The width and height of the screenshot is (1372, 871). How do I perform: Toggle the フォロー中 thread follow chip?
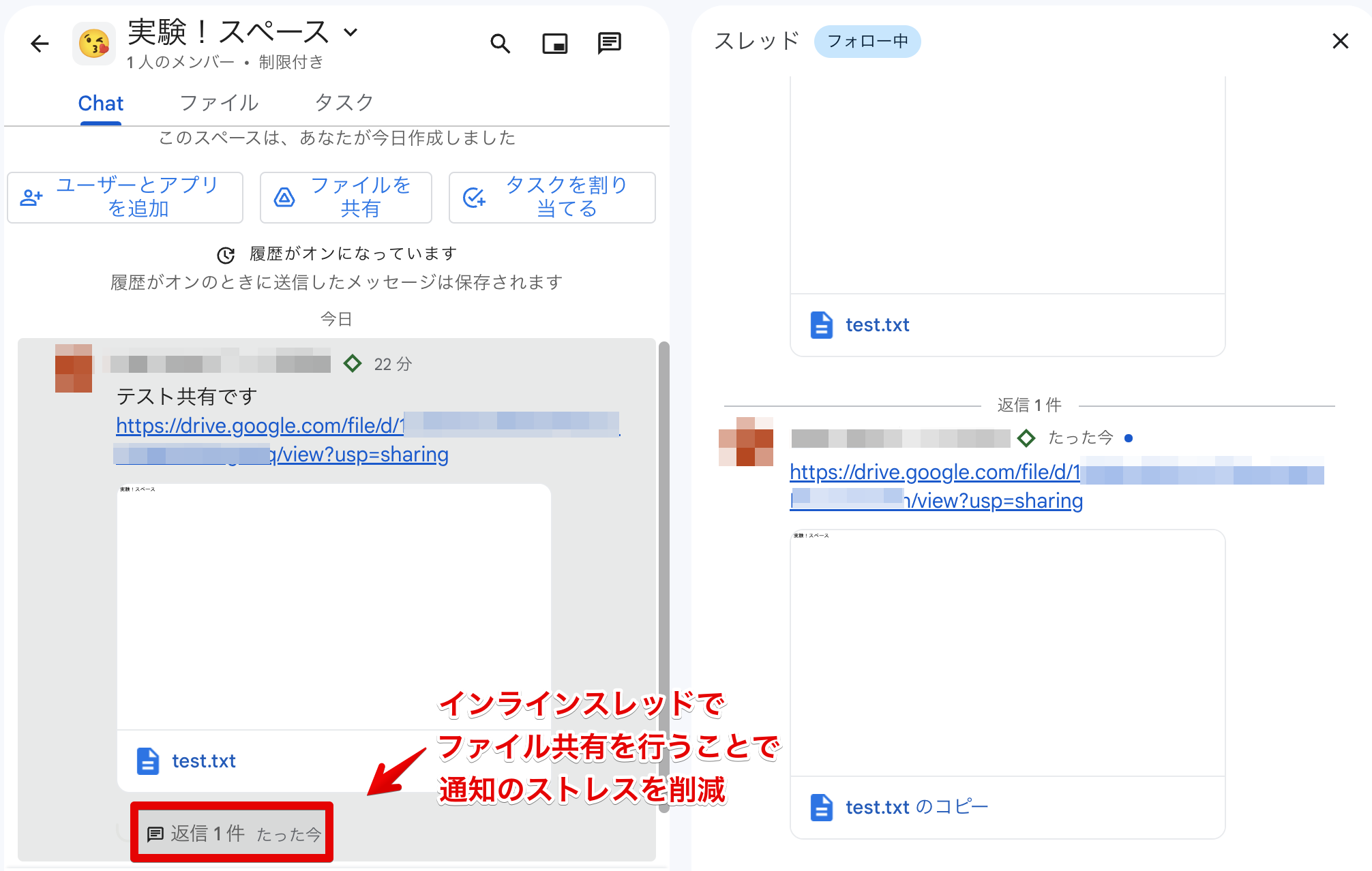[x=867, y=42]
